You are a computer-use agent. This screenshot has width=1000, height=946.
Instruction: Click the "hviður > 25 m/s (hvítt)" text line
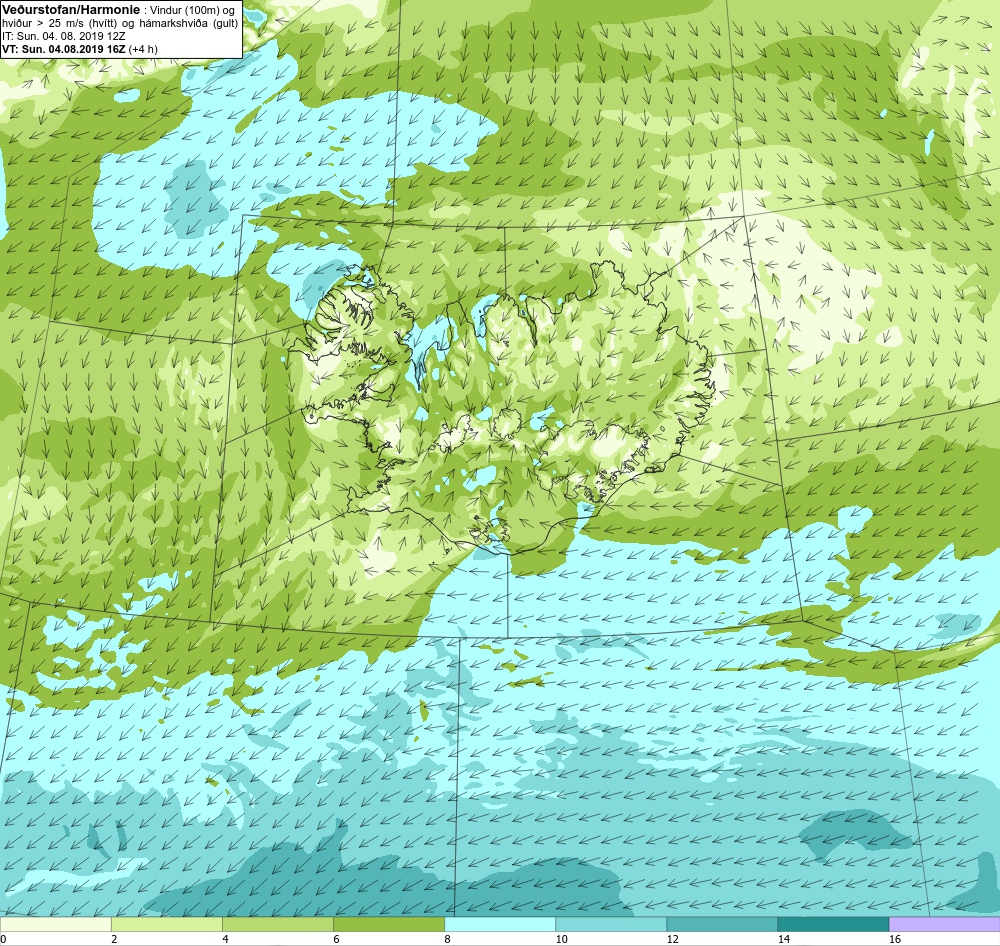click(59, 24)
